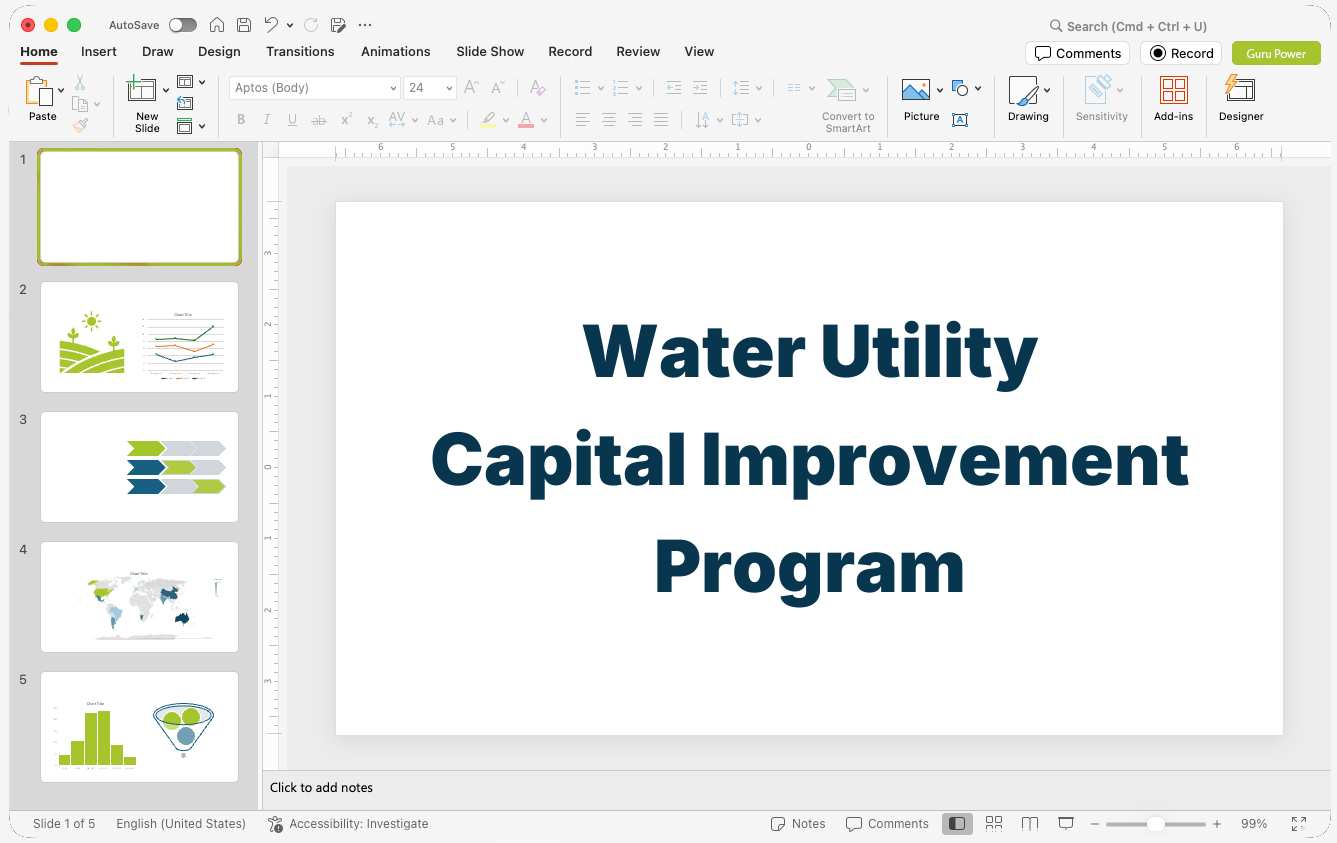Toggle Notes in the status bar

click(x=798, y=824)
